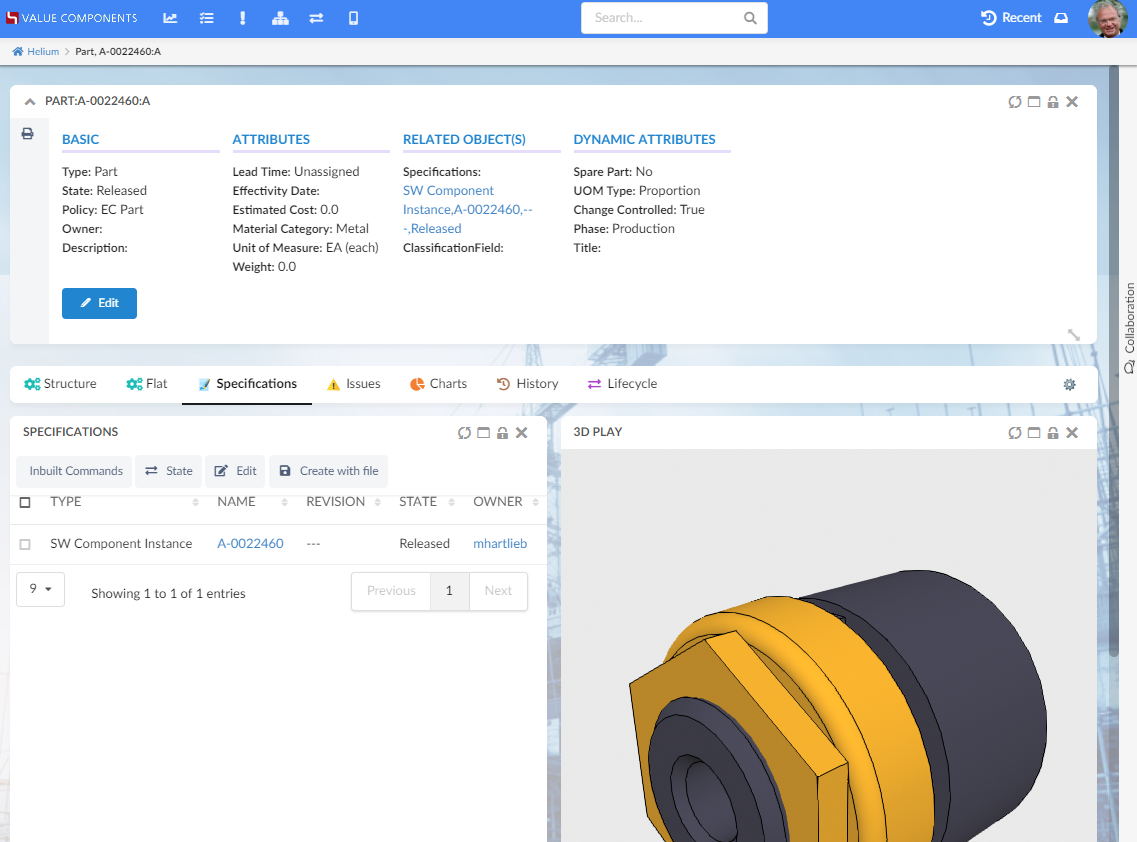Sort table by the TYPE column header
1137x842 pixels.
pyautogui.click(x=66, y=502)
